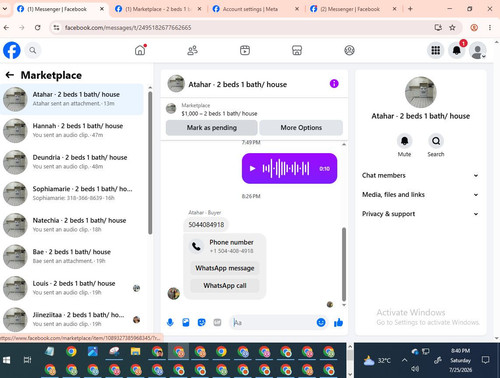The height and width of the screenshot is (378, 500).
Task: Click the audio clip waveform
Action: pos(286,168)
